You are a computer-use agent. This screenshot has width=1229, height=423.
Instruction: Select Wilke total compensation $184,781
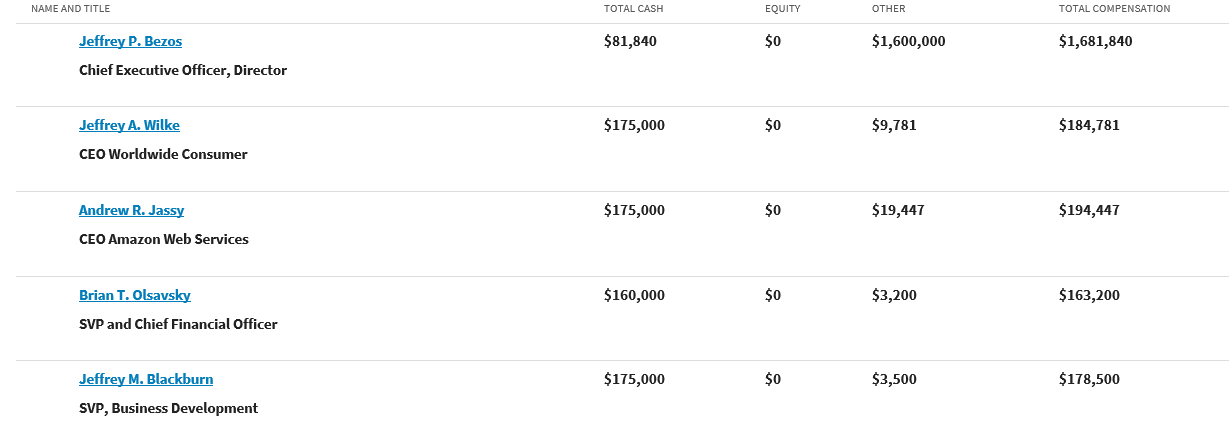1089,125
